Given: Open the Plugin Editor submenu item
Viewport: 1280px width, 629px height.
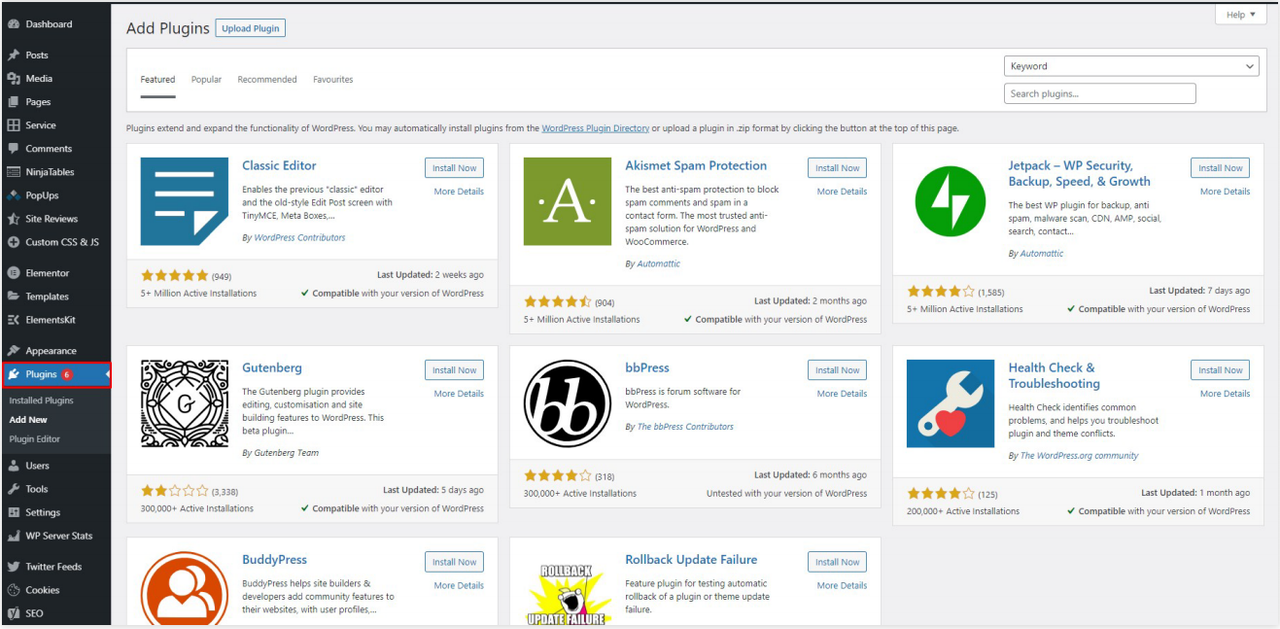Looking at the screenshot, I should click(x=35, y=439).
